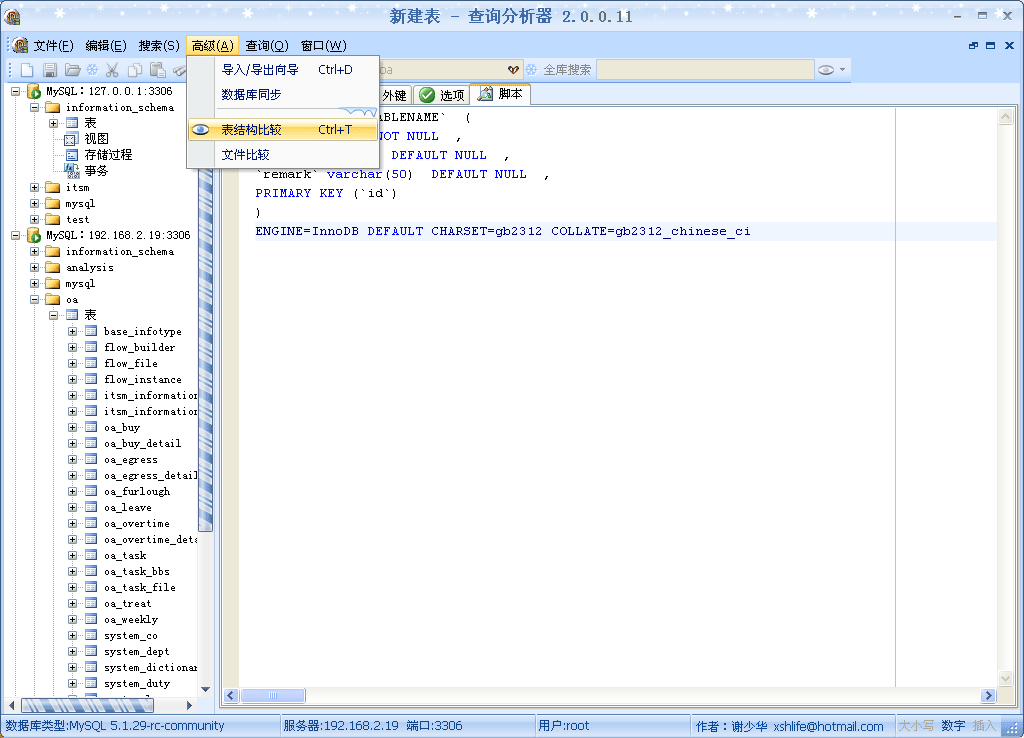Image resolution: width=1024 pixels, height=738 pixels.
Task: Choose 表结构比较 from the menu
Action: pos(283,130)
